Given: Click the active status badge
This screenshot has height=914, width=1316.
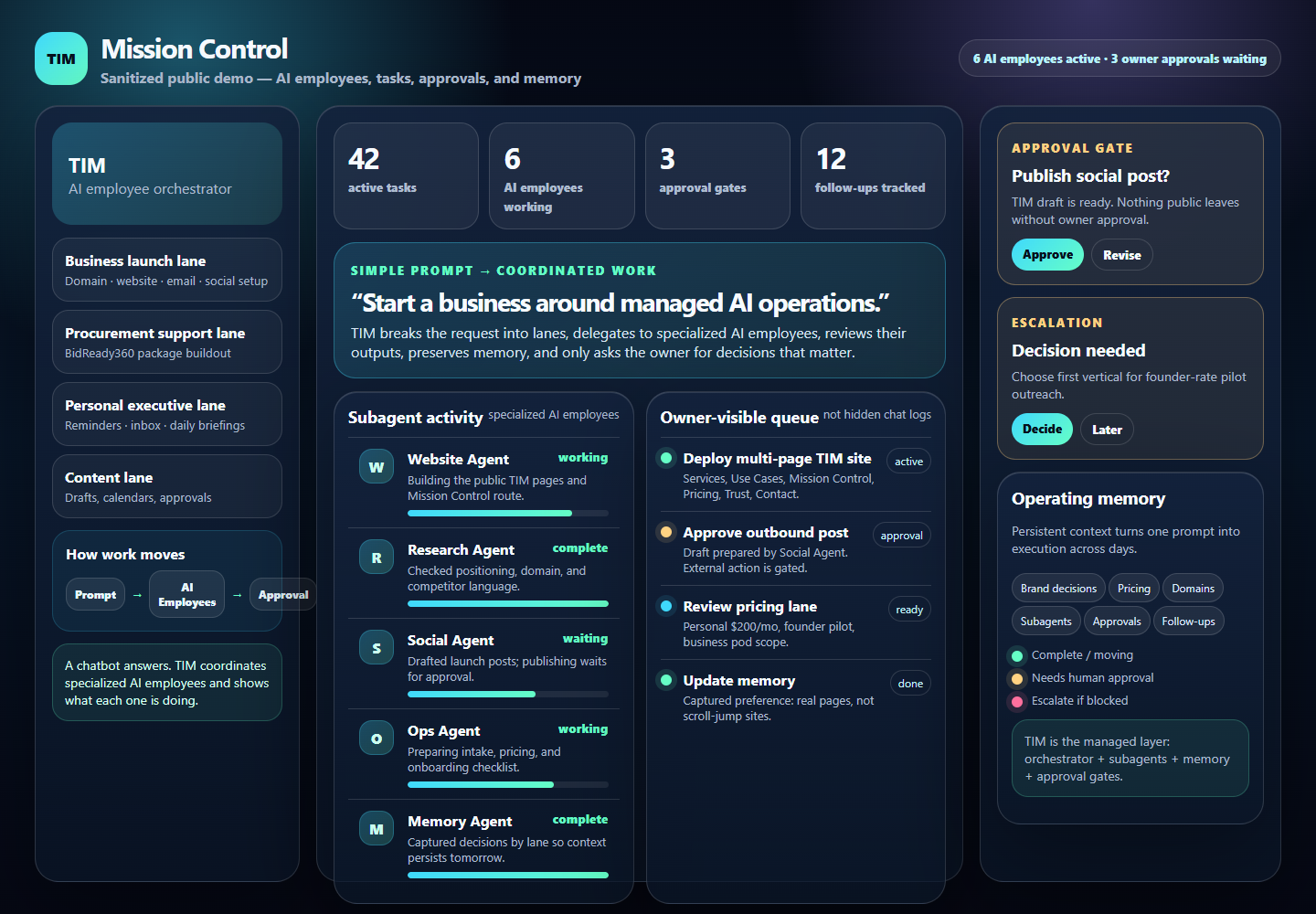Looking at the screenshot, I should pos(908,462).
